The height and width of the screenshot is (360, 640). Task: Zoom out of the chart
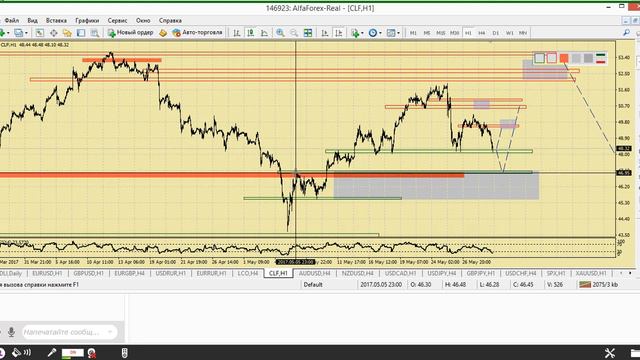pyautogui.click(x=294, y=33)
